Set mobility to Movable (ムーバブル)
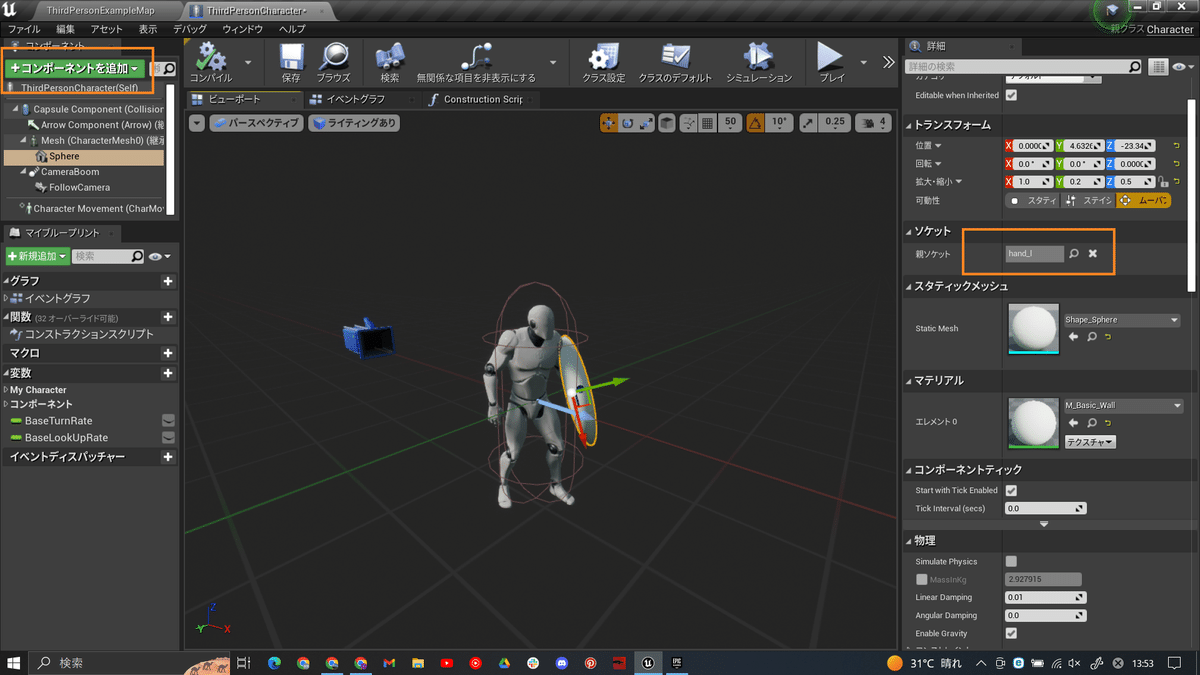 1143,200
